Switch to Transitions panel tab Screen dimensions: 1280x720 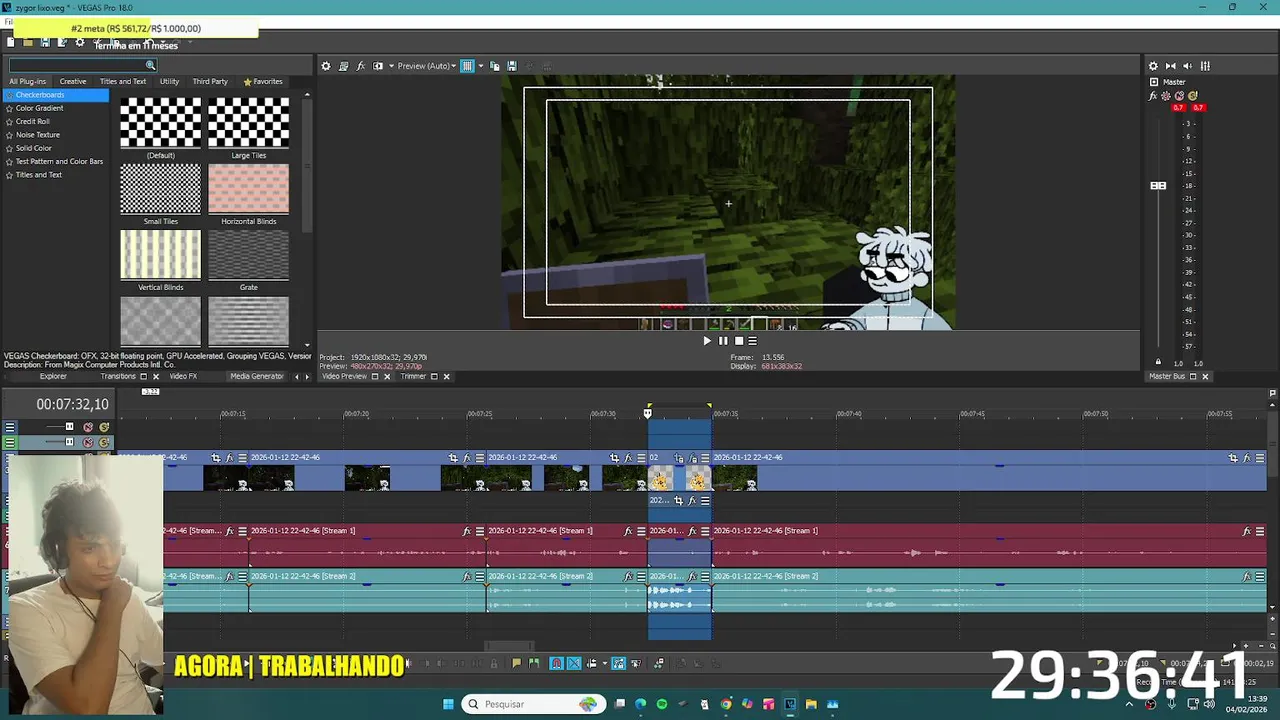[x=118, y=376]
